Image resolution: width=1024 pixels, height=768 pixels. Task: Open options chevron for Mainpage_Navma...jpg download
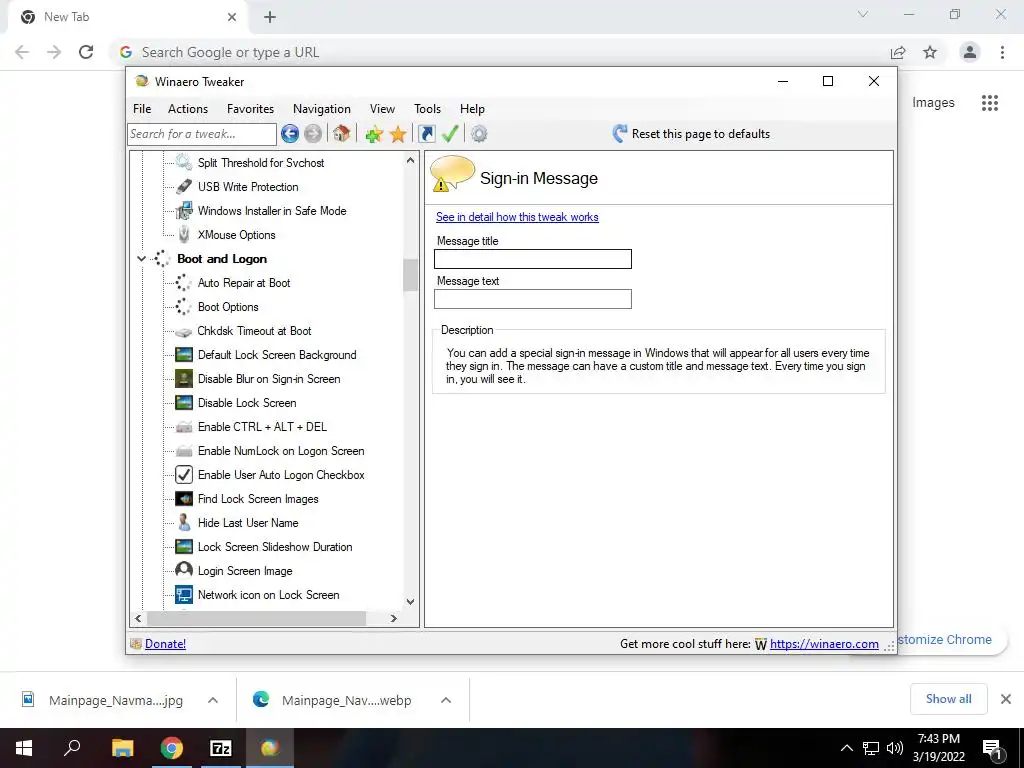click(213, 700)
